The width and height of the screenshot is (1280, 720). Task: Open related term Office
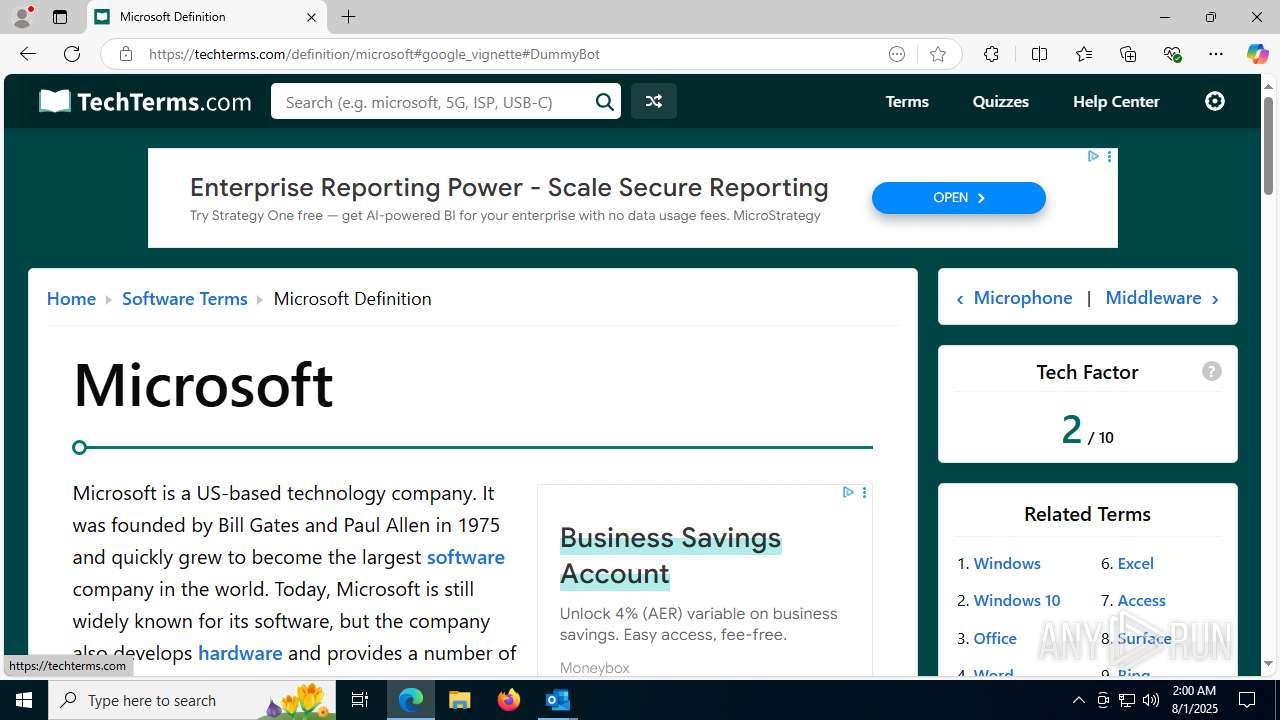tap(995, 638)
